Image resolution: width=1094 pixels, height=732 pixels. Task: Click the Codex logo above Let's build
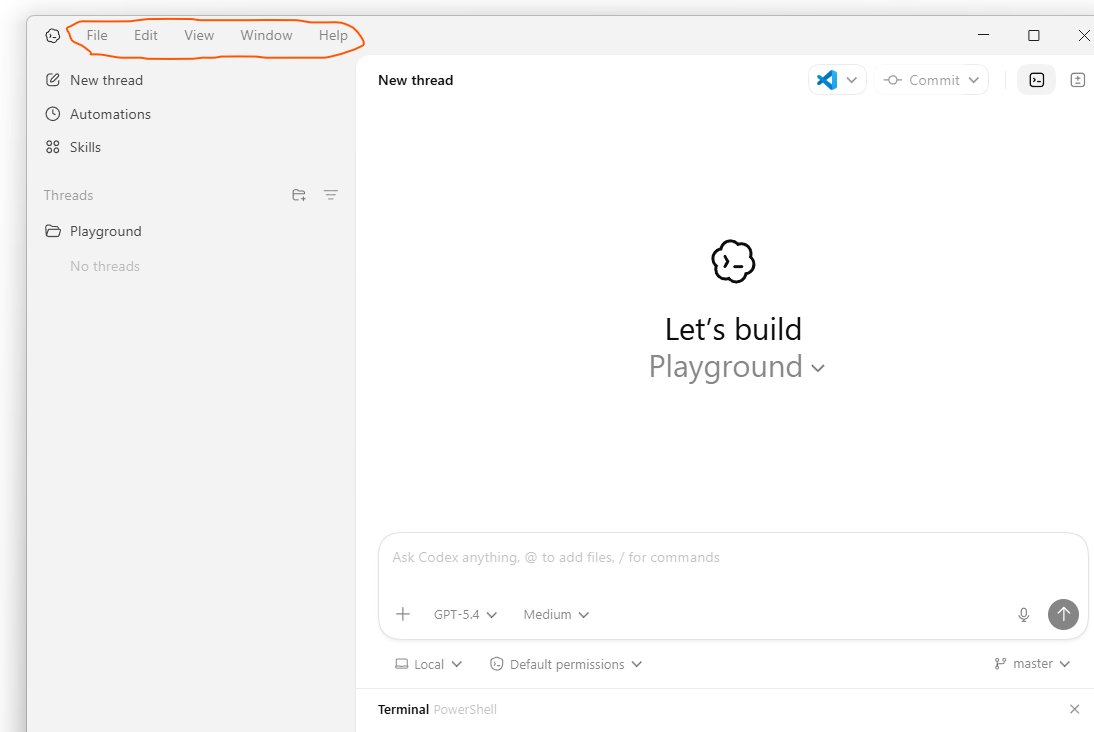[733, 262]
